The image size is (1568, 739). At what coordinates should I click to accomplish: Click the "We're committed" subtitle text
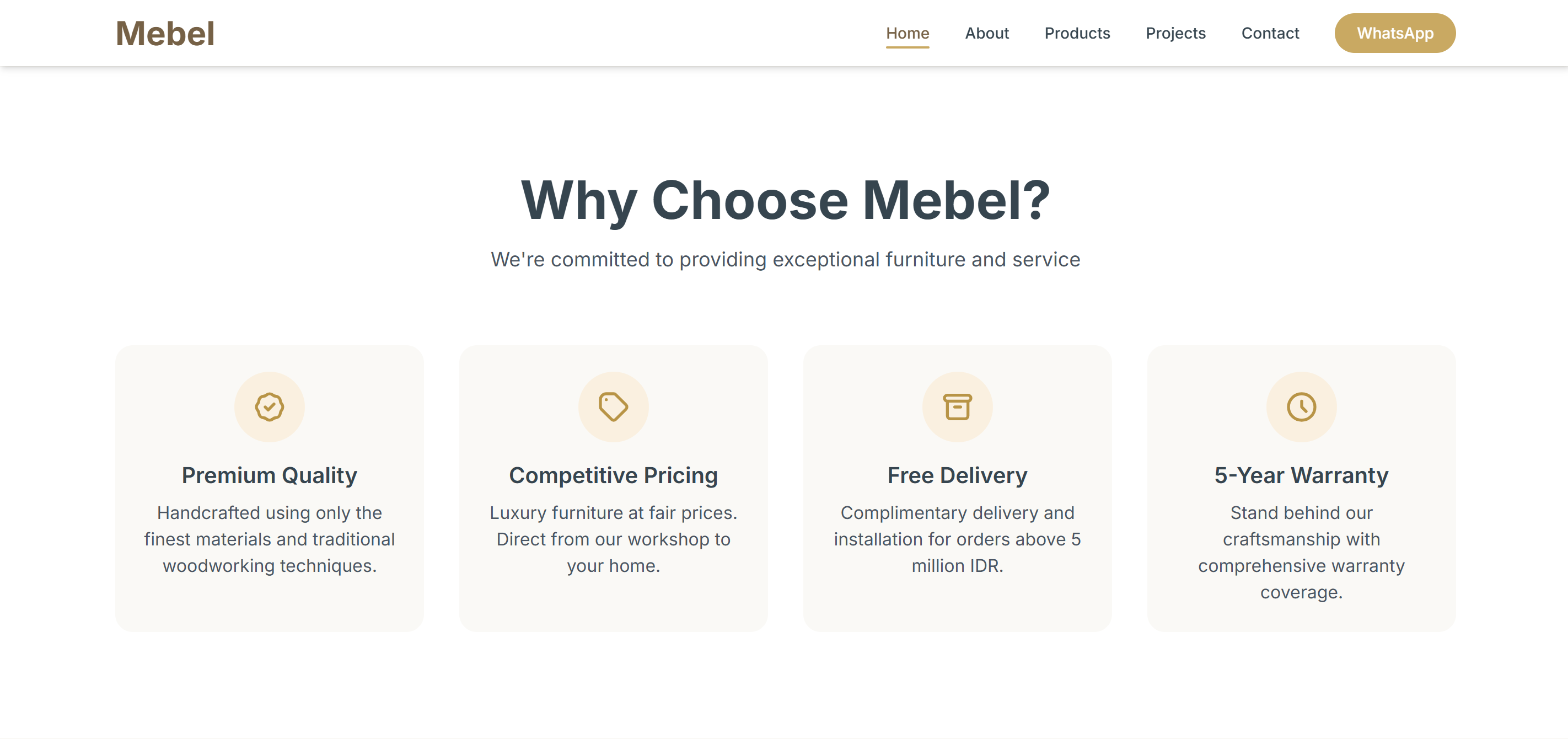coord(785,260)
